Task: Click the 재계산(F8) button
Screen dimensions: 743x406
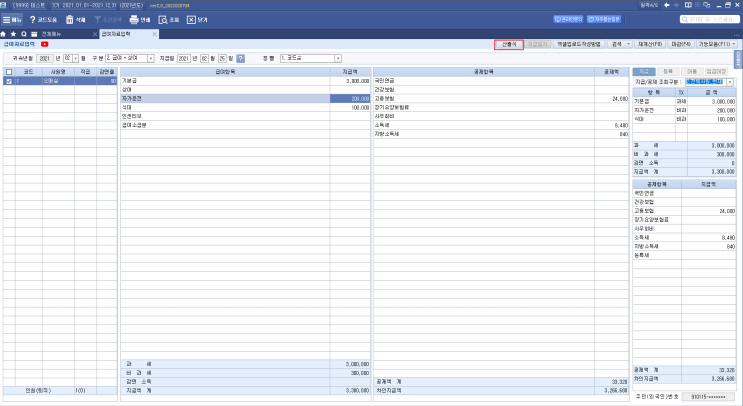Action: tap(650, 44)
